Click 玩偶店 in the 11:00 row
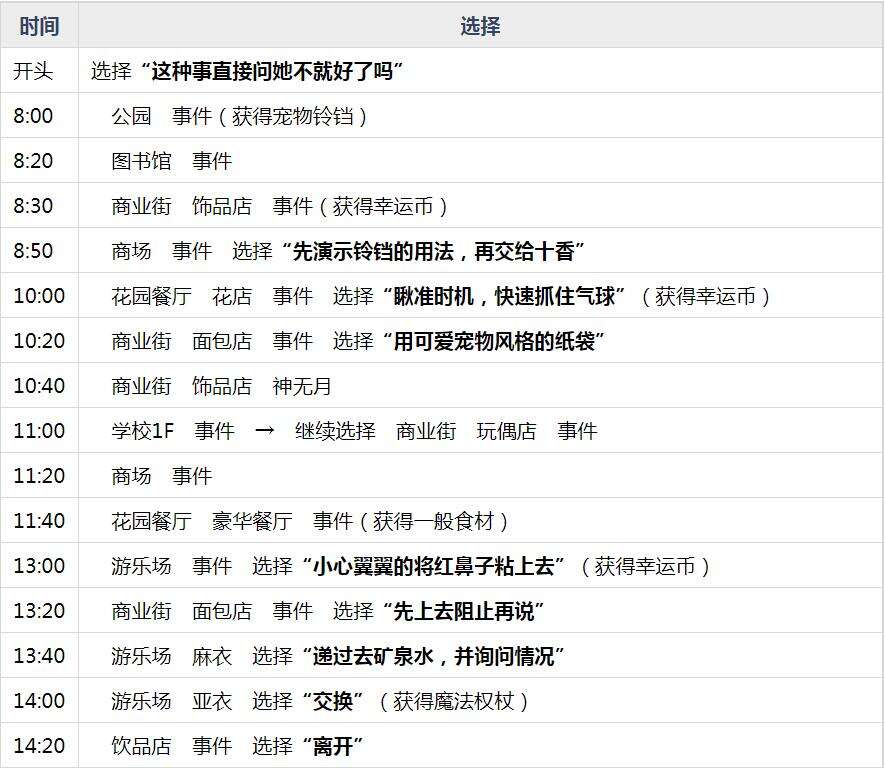This screenshot has height=768, width=885. 506,431
